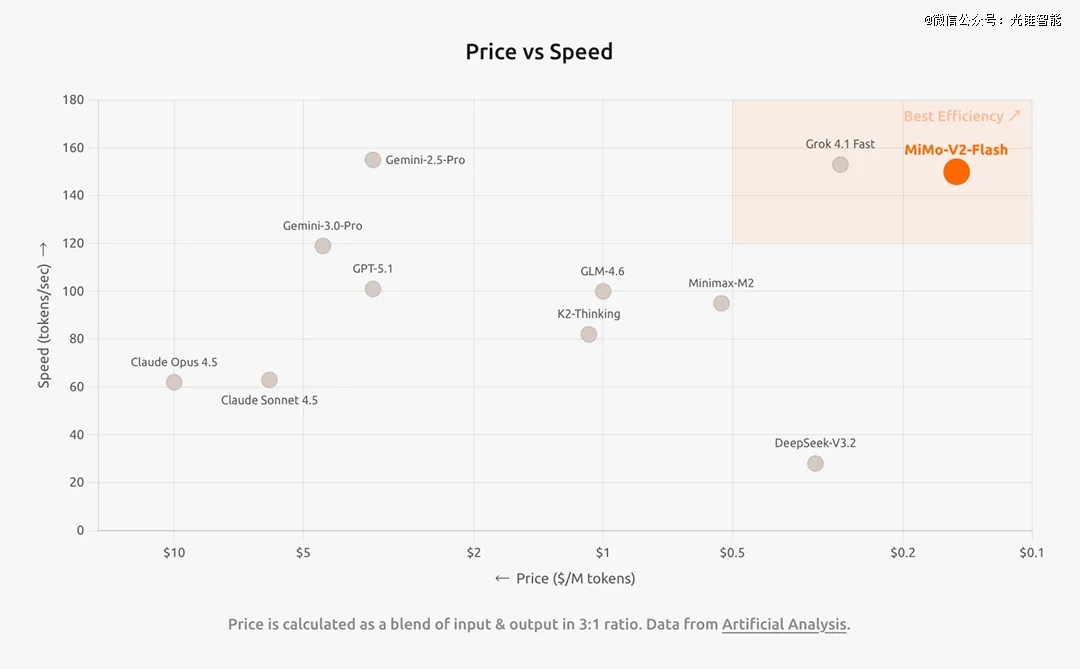Click the Gemini-3.0-Pro data point
1080x669 pixels.
[323, 246]
